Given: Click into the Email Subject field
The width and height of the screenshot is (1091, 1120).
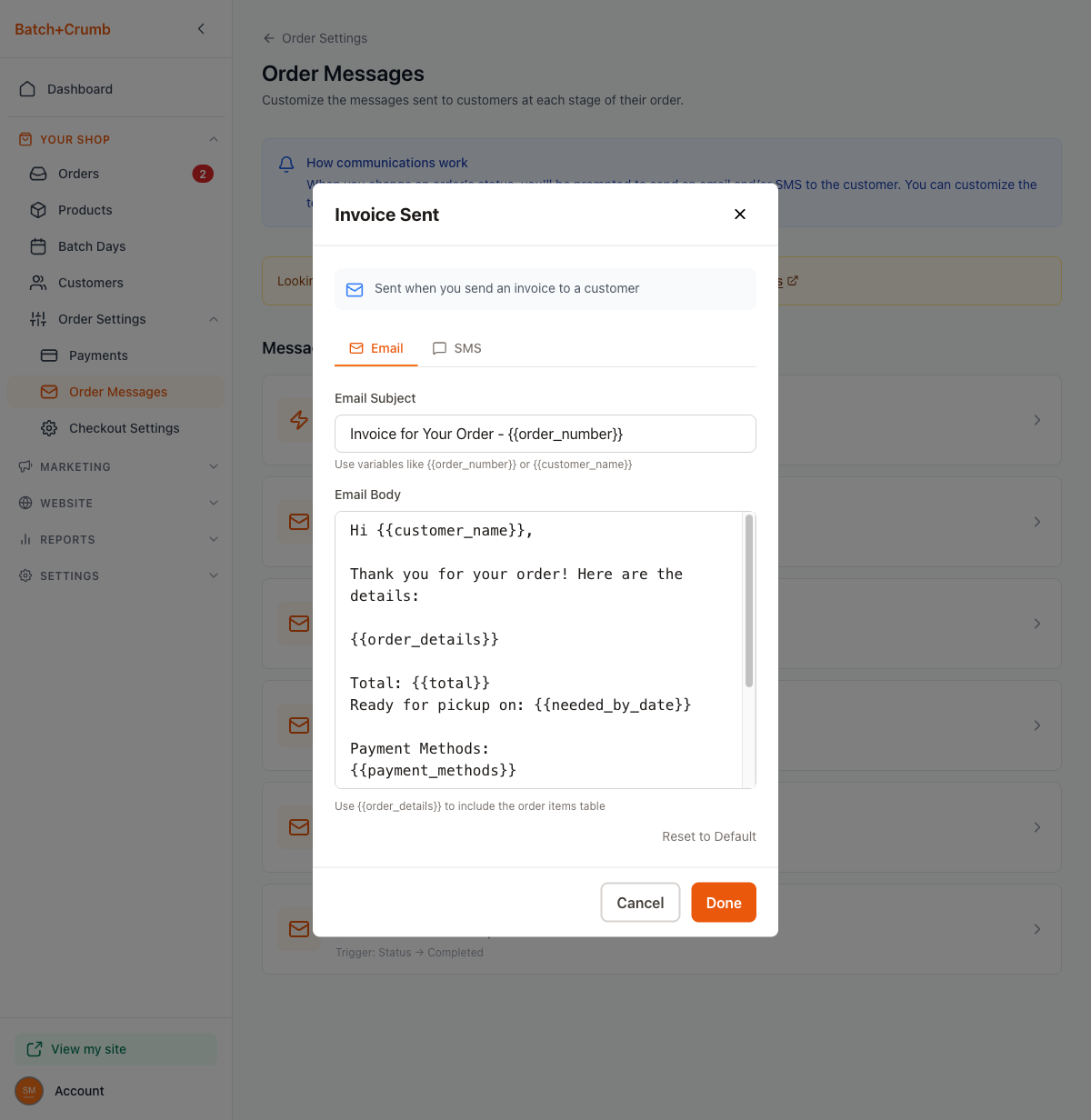Looking at the screenshot, I should (545, 434).
